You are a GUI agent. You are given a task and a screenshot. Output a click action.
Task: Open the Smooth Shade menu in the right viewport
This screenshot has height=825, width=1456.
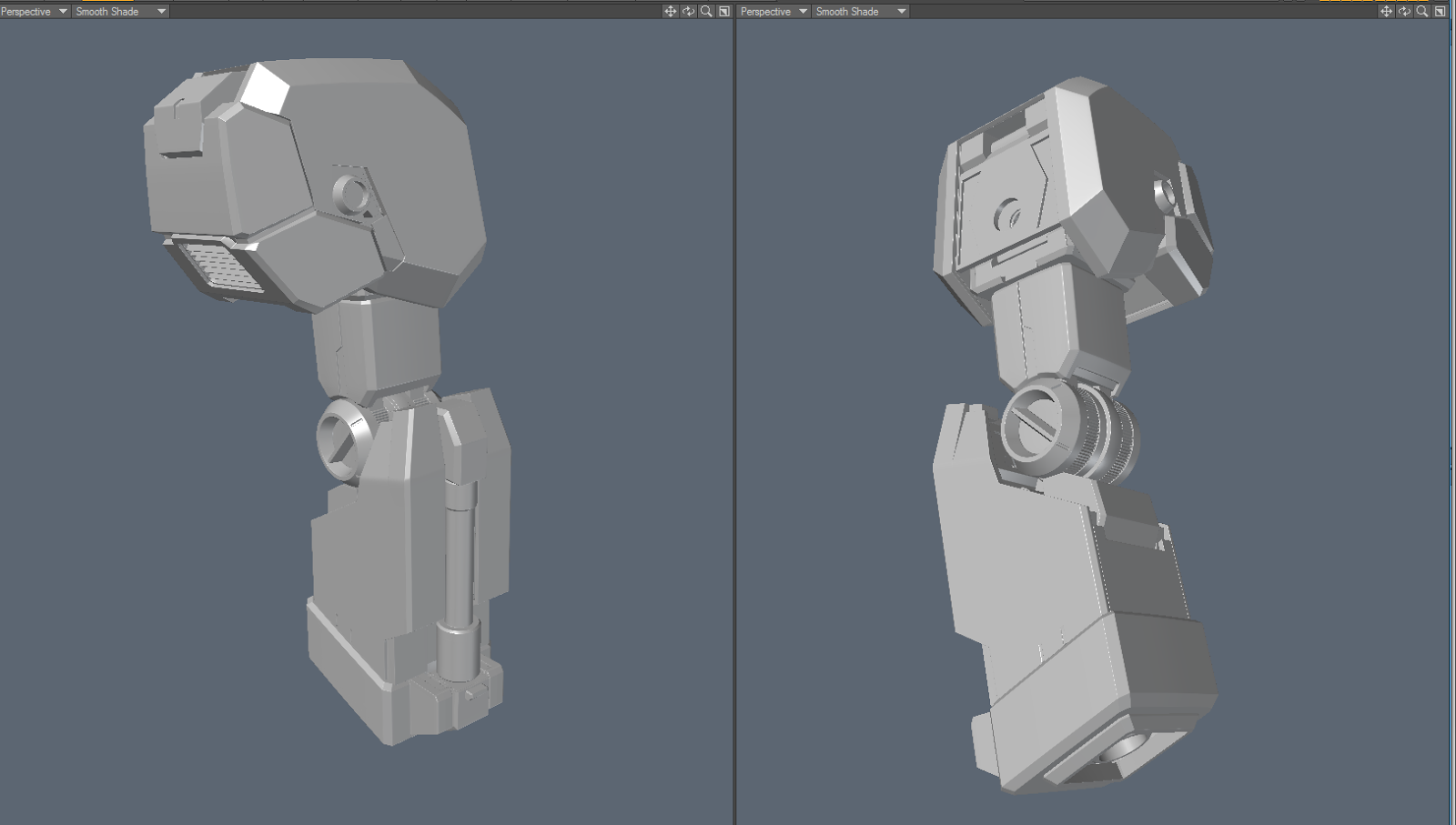point(859,12)
